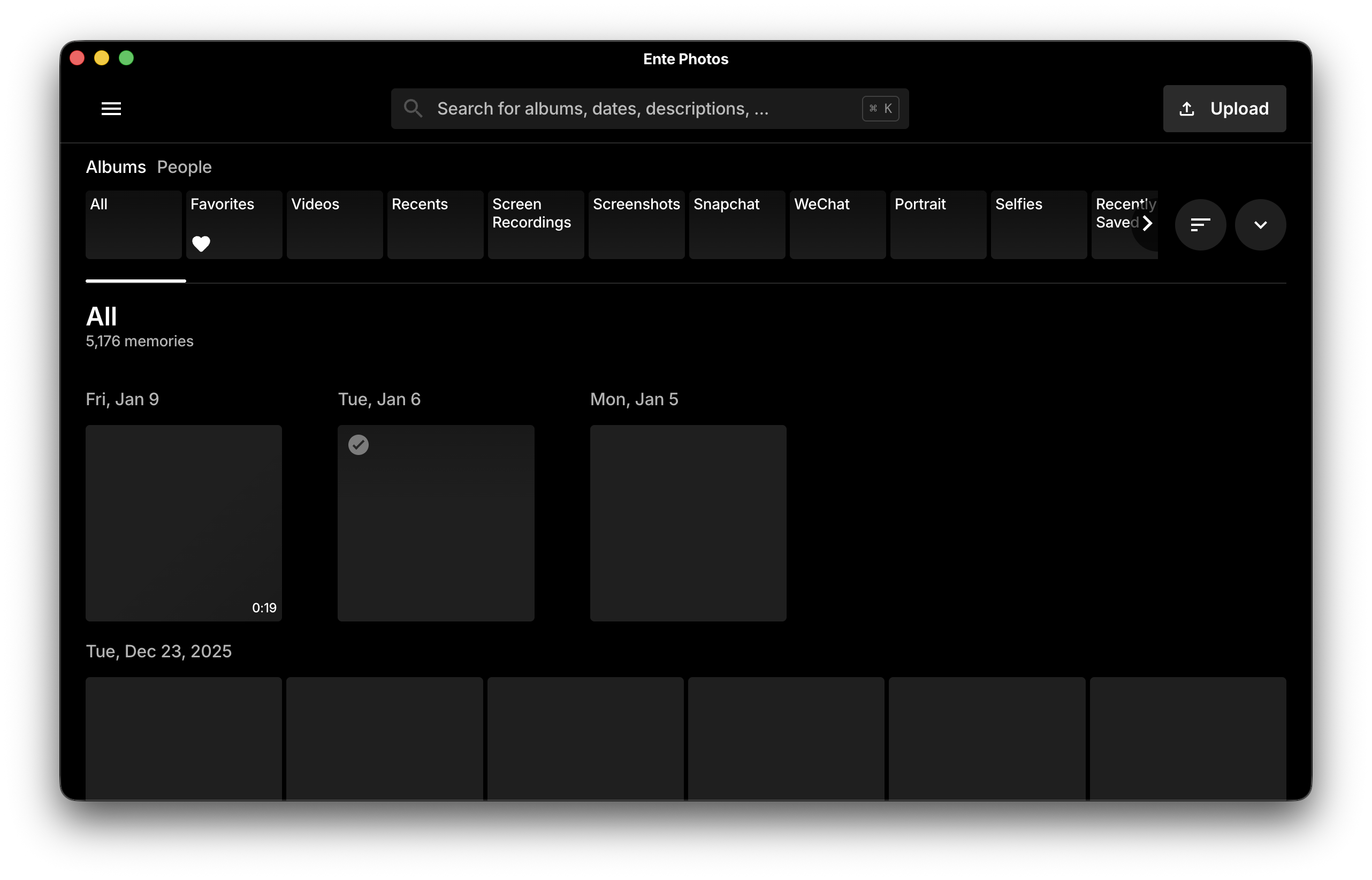
Task: Click the search magnifier icon
Action: click(413, 108)
